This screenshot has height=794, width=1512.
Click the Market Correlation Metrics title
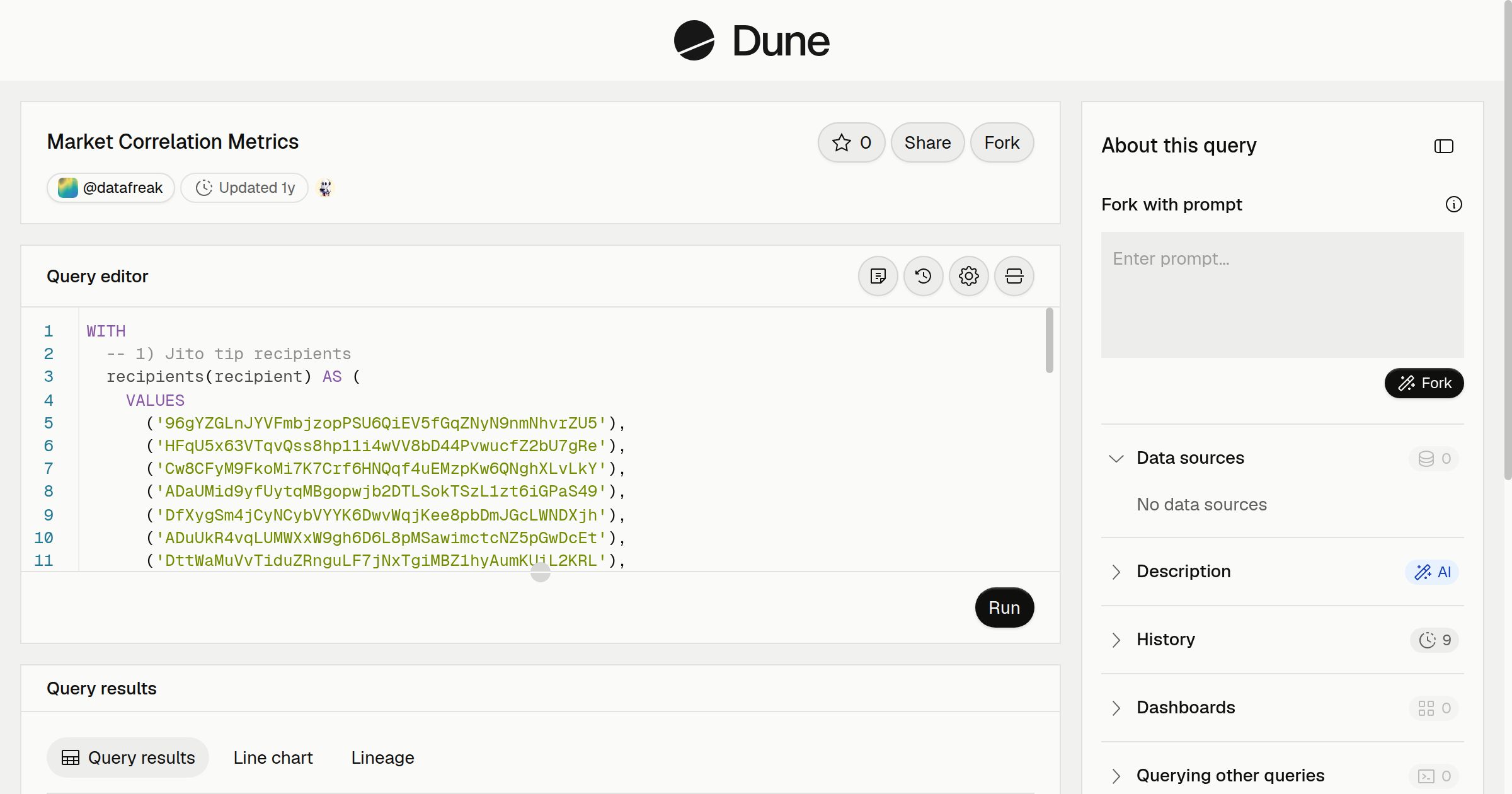[x=173, y=142]
